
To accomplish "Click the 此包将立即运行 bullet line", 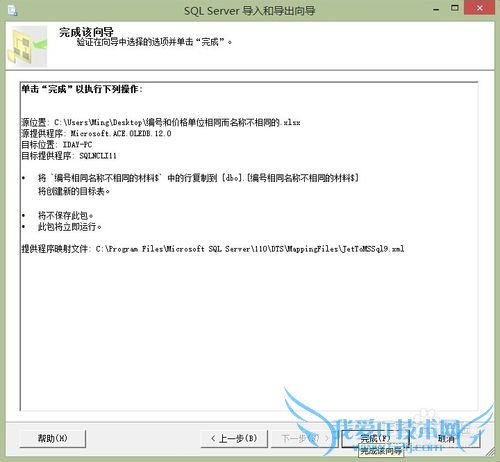I will pos(69,227).
